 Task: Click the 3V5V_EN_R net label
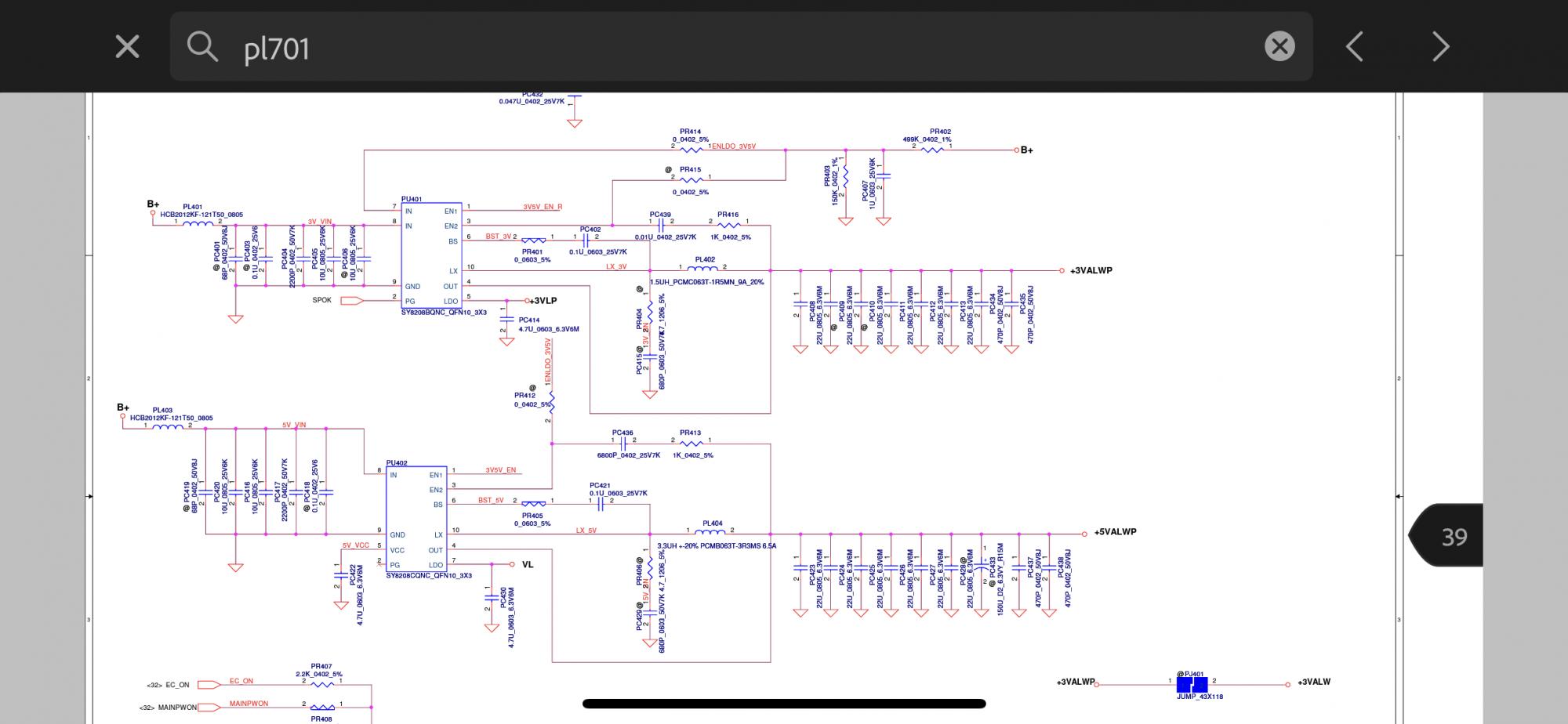click(543, 207)
